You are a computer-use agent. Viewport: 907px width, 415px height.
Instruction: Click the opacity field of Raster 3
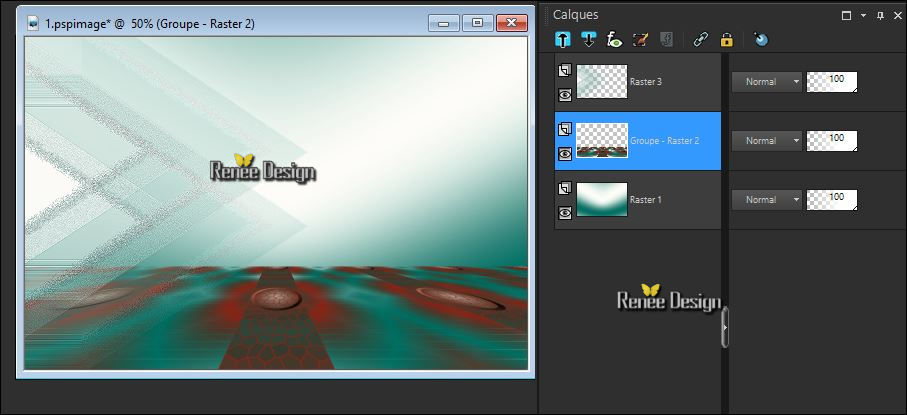click(x=832, y=82)
